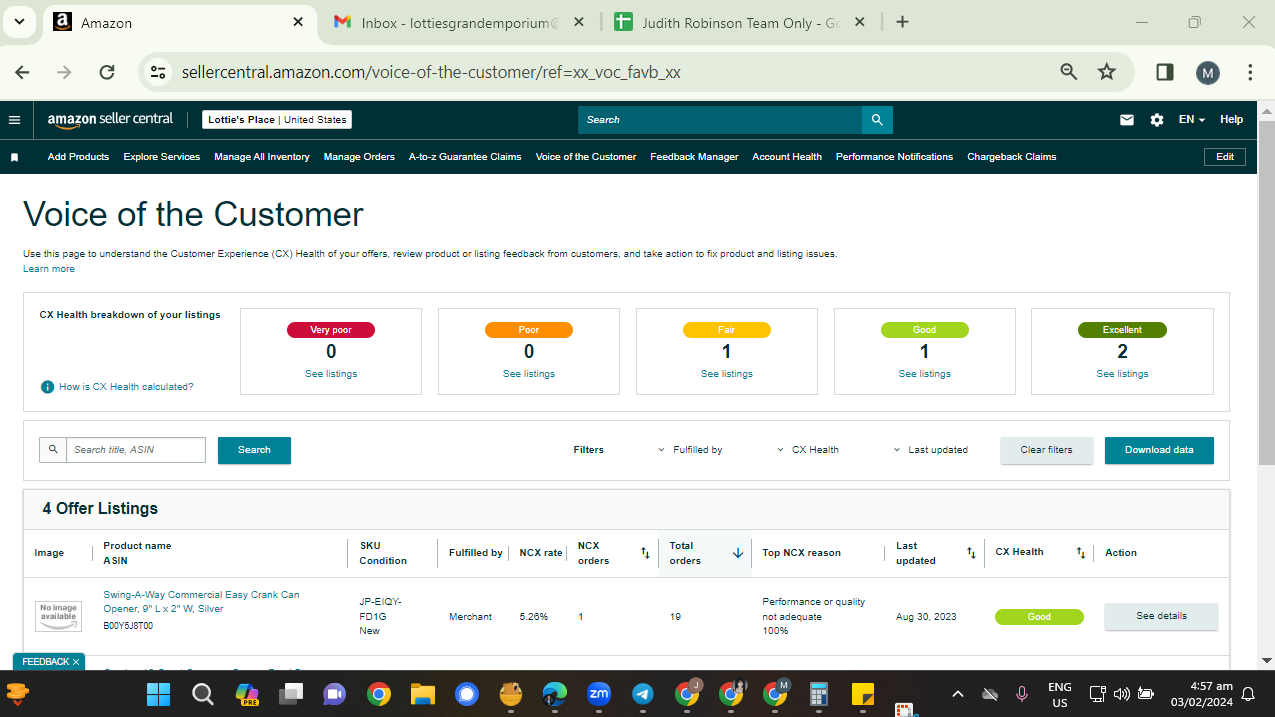
Task: Open Windows taskbar search icon
Action: point(203,694)
